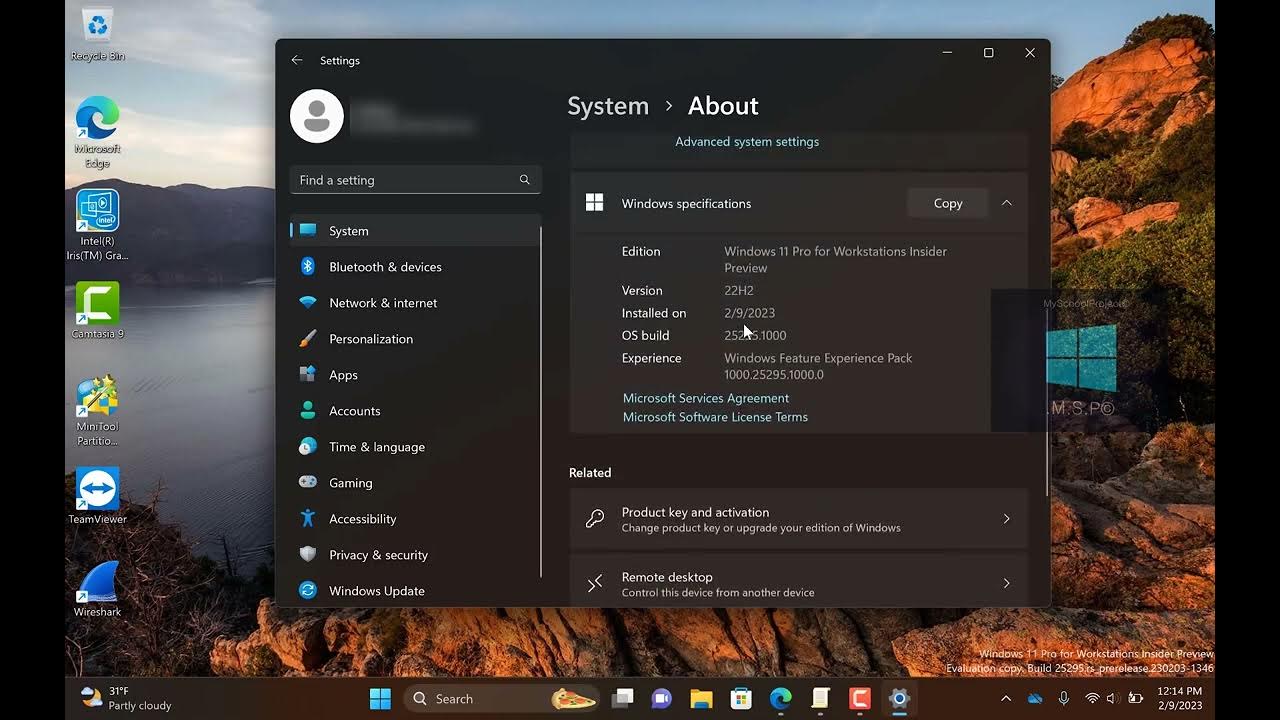Click the Installed on date 2/9/2023

749,313
